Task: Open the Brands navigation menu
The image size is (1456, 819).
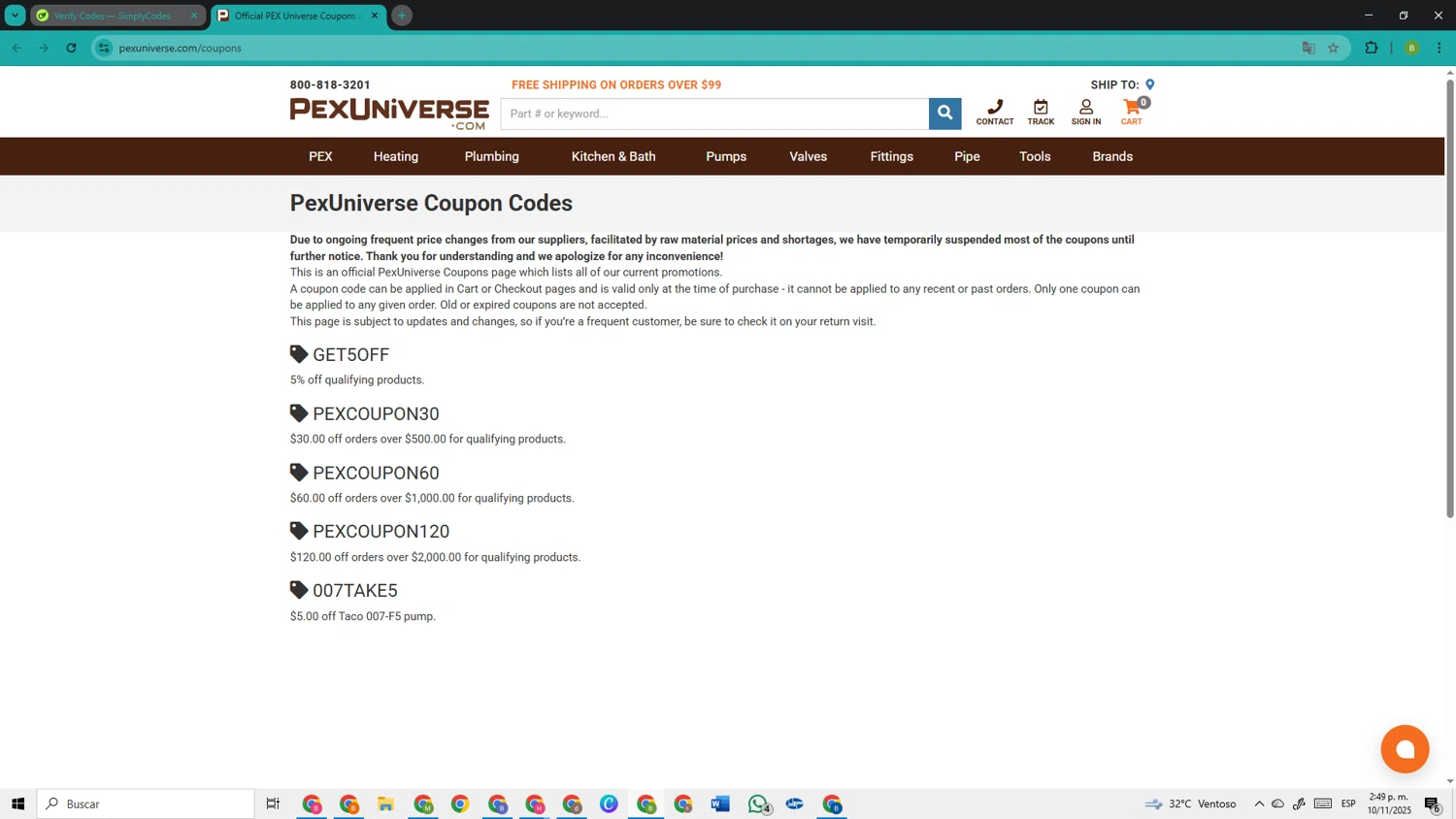Action: (x=1112, y=156)
